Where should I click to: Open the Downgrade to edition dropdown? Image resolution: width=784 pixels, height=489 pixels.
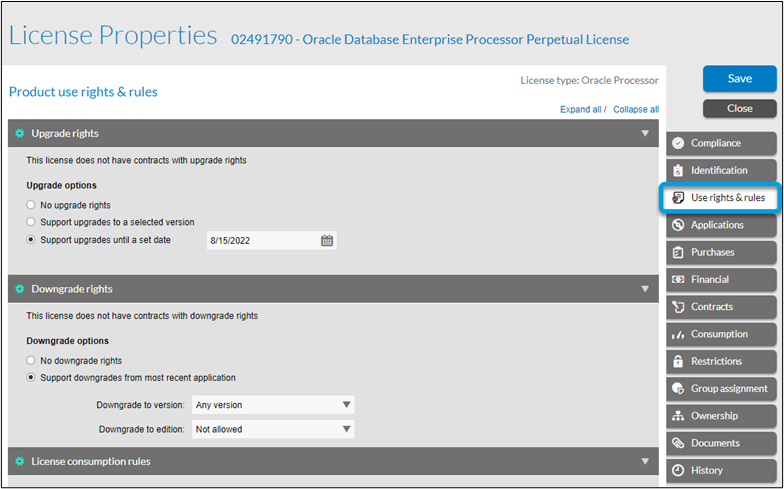273,429
